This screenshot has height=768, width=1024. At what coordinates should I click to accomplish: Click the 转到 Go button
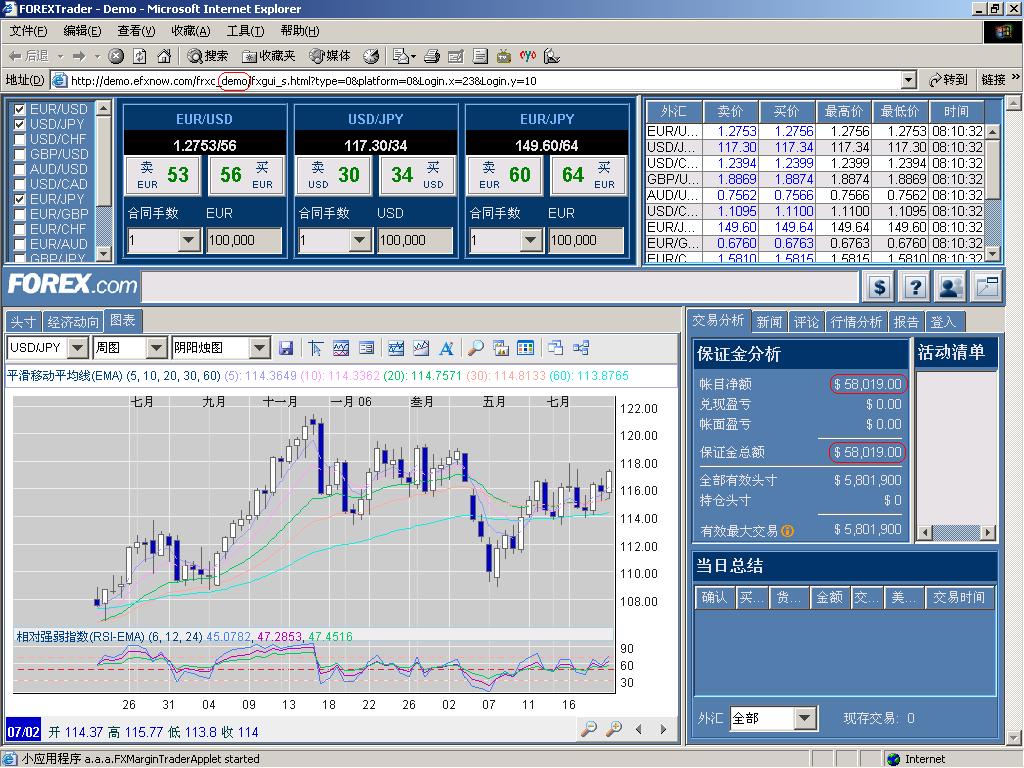coord(948,80)
